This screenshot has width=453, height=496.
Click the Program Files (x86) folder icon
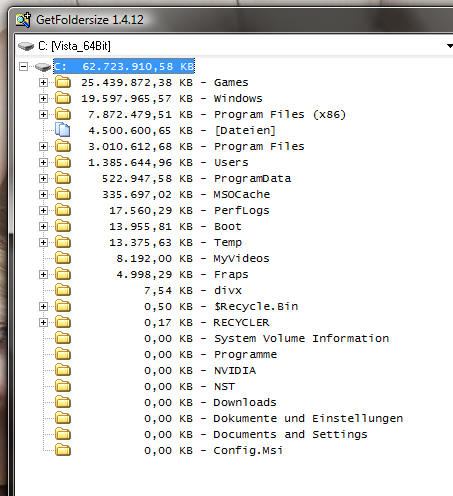[x=63, y=114]
